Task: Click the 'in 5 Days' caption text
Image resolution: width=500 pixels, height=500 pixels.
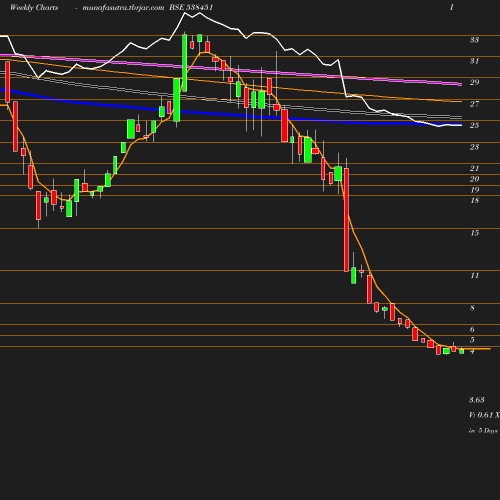Action: tap(483, 431)
